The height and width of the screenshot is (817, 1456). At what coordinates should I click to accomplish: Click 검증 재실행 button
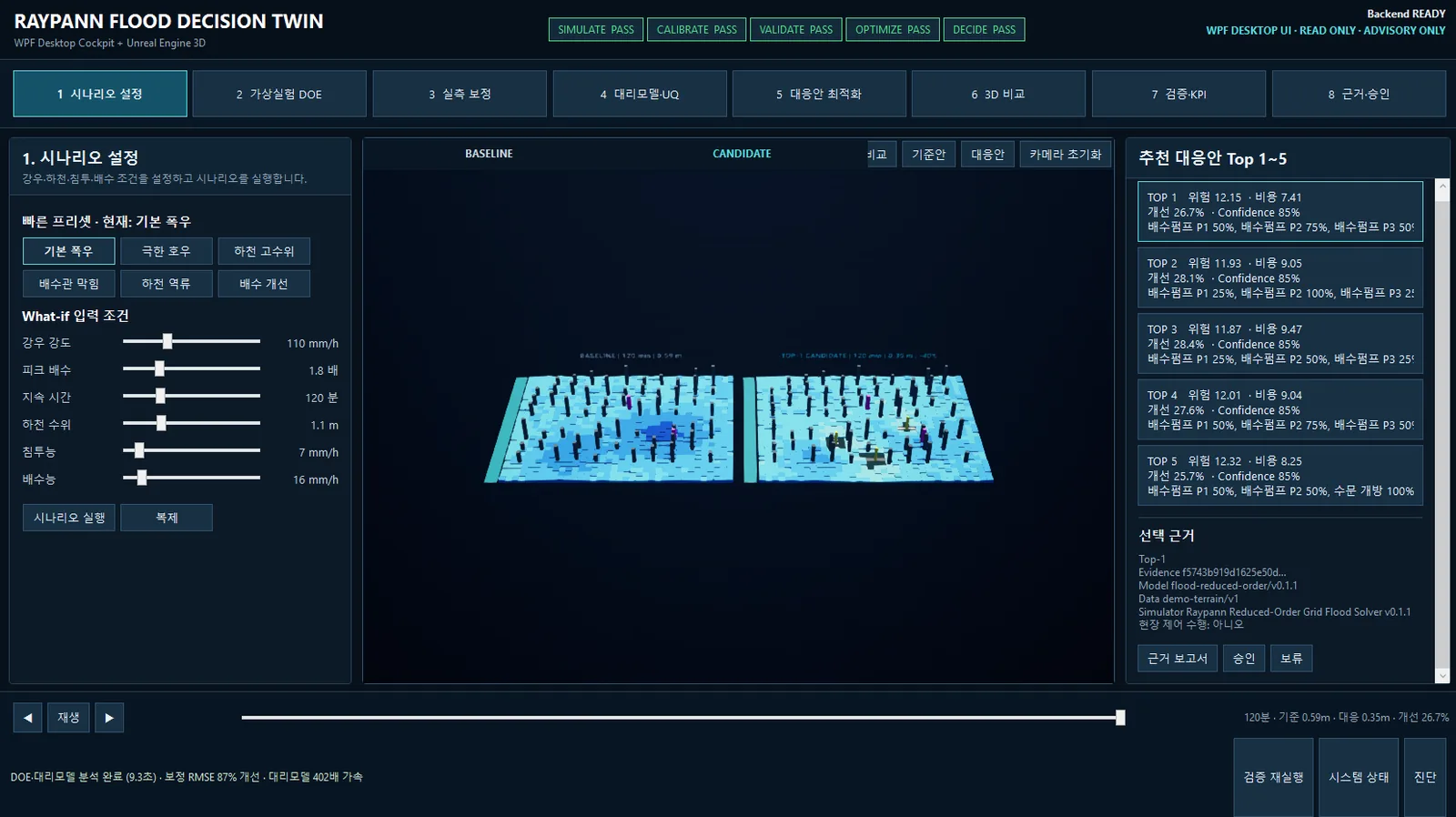[x=1273, y=777]
